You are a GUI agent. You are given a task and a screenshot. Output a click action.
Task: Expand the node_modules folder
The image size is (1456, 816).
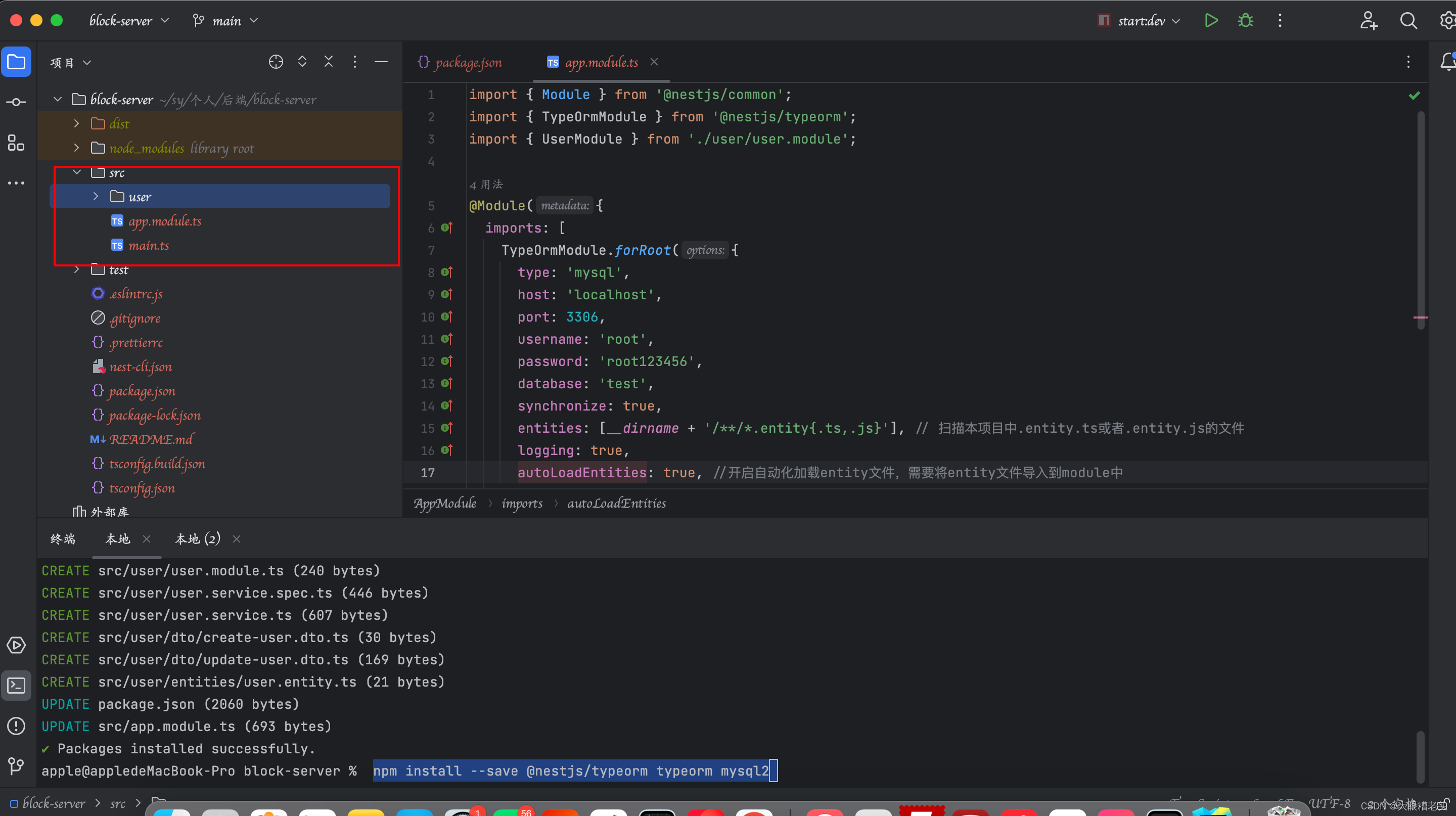[x=76, y=148]
